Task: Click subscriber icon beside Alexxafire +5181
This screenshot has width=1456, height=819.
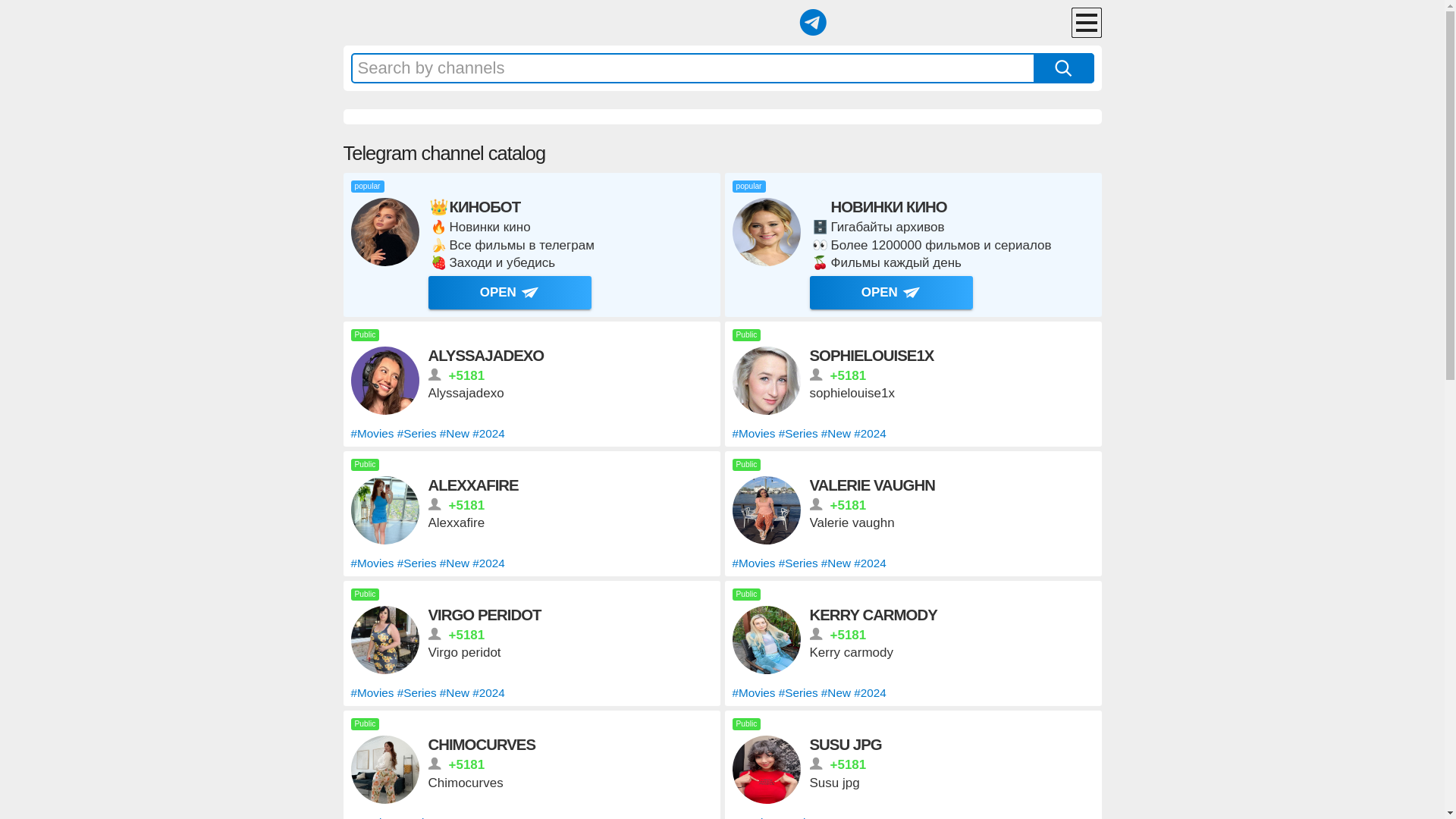Action: (x=435, y=505)
